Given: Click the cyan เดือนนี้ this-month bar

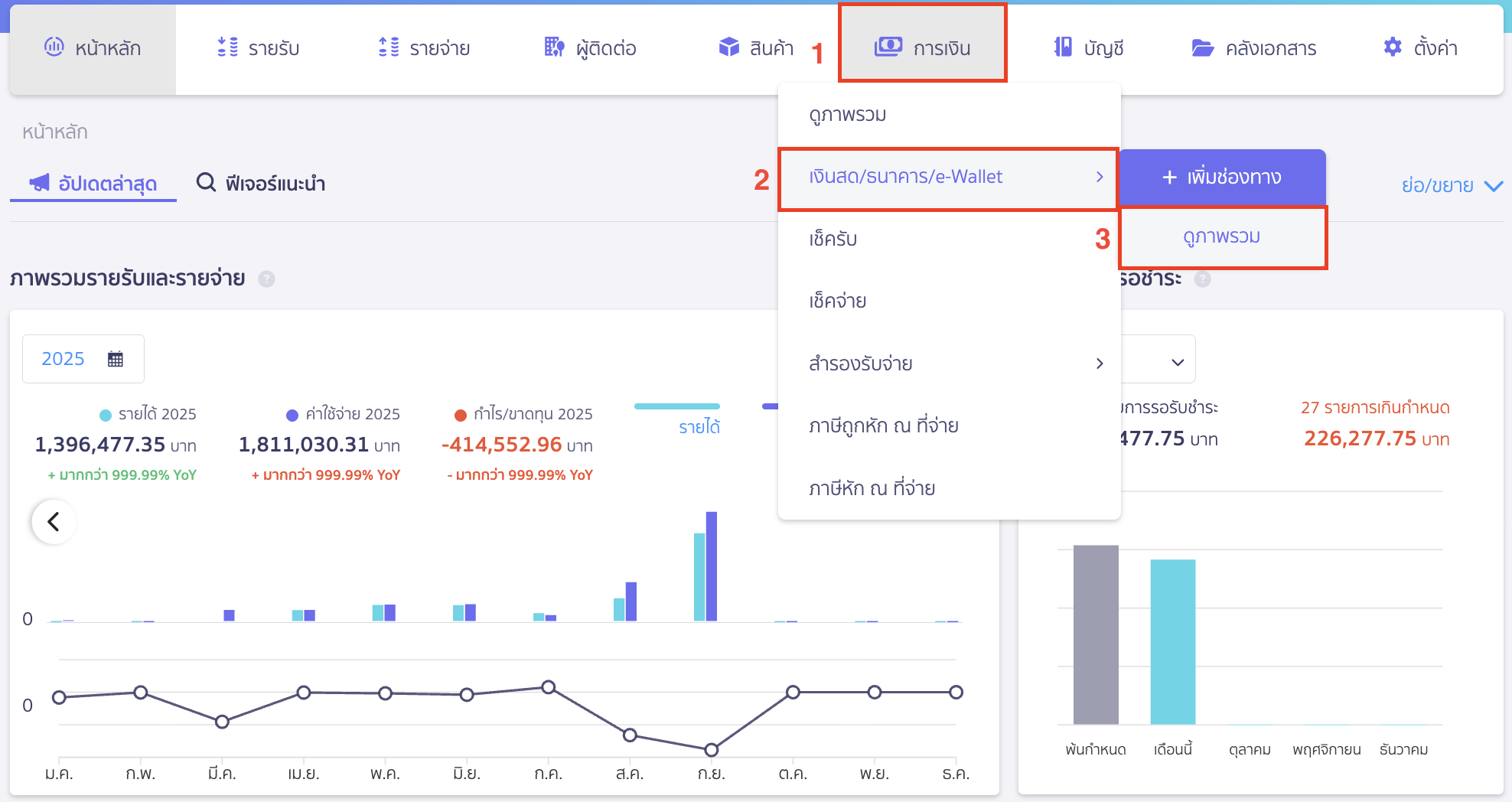Looking at the screenshot, I should tap(1173, 642).
